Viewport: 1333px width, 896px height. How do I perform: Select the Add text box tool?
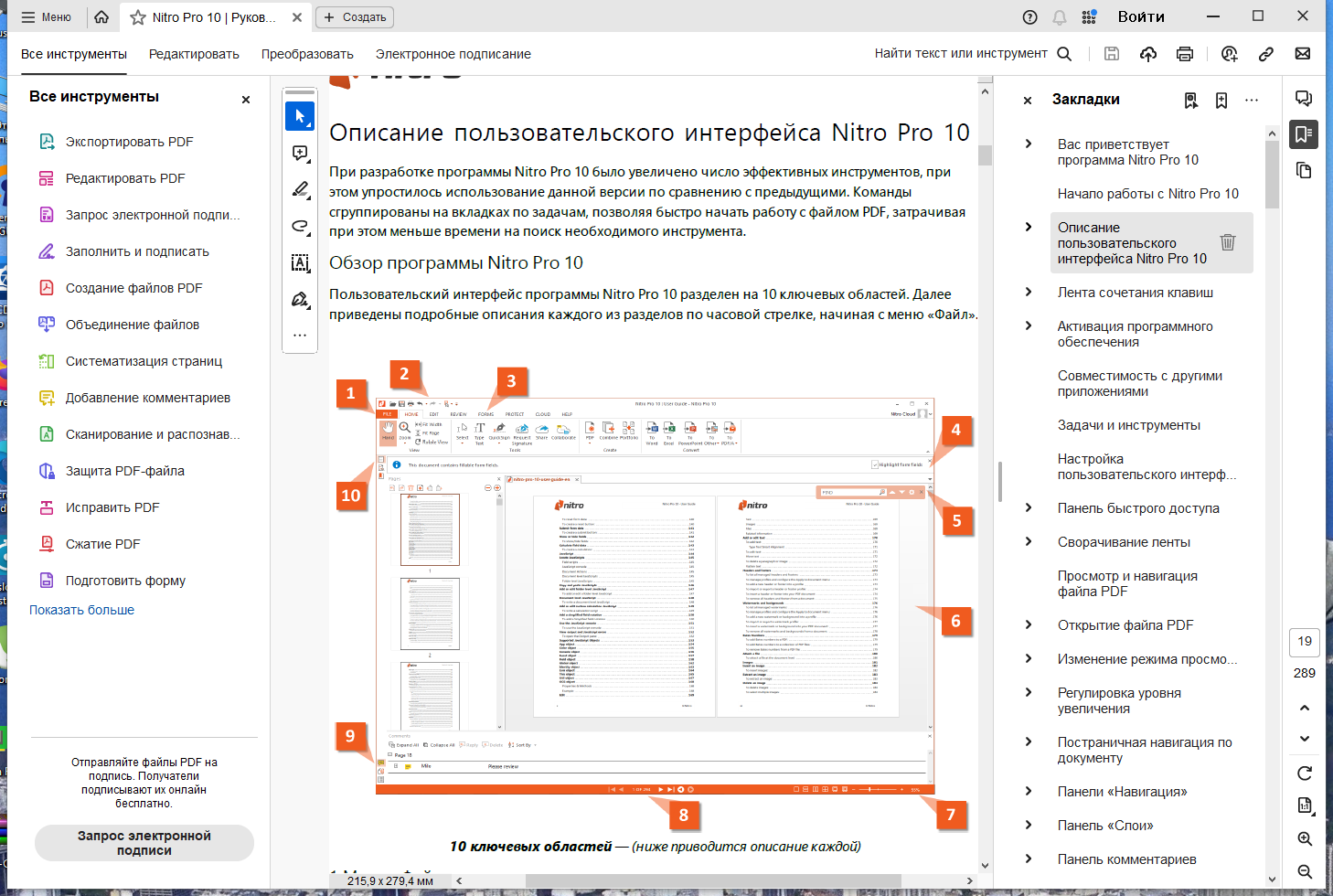pyautogui.click(x=300, y=262)
